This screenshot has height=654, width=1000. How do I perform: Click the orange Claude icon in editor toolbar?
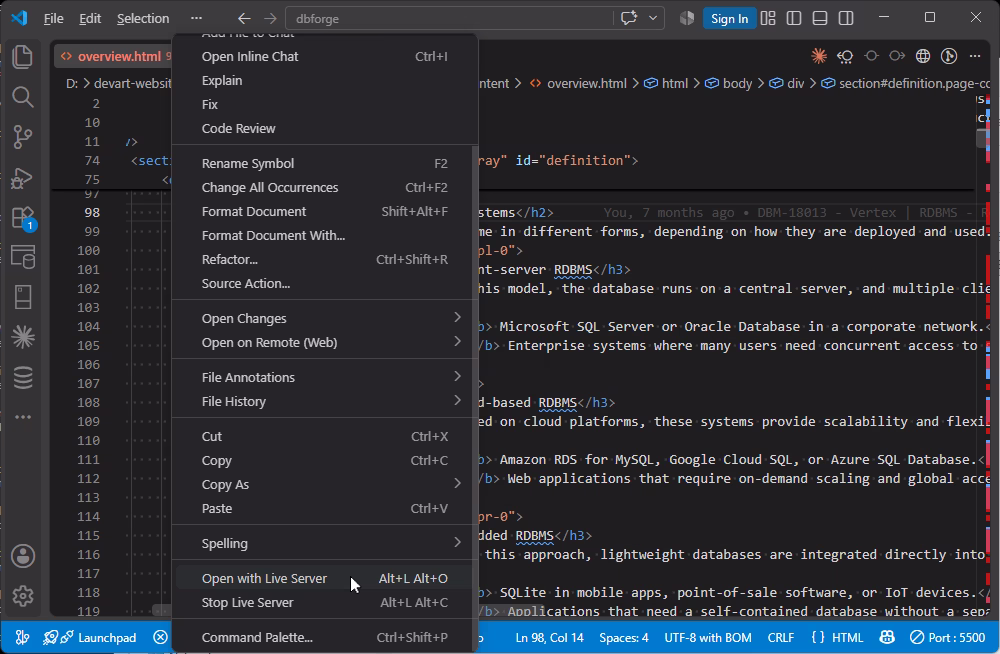[x=819, y=56]
